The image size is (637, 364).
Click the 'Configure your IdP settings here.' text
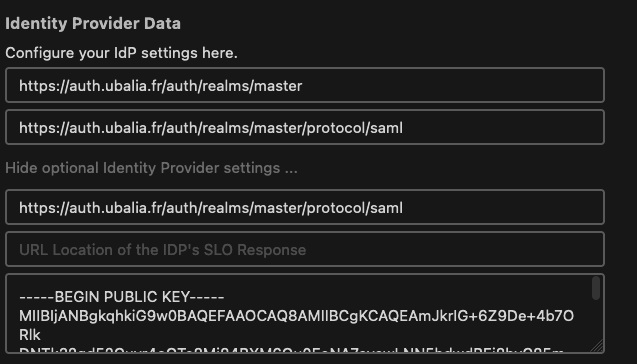pos(121,53)
